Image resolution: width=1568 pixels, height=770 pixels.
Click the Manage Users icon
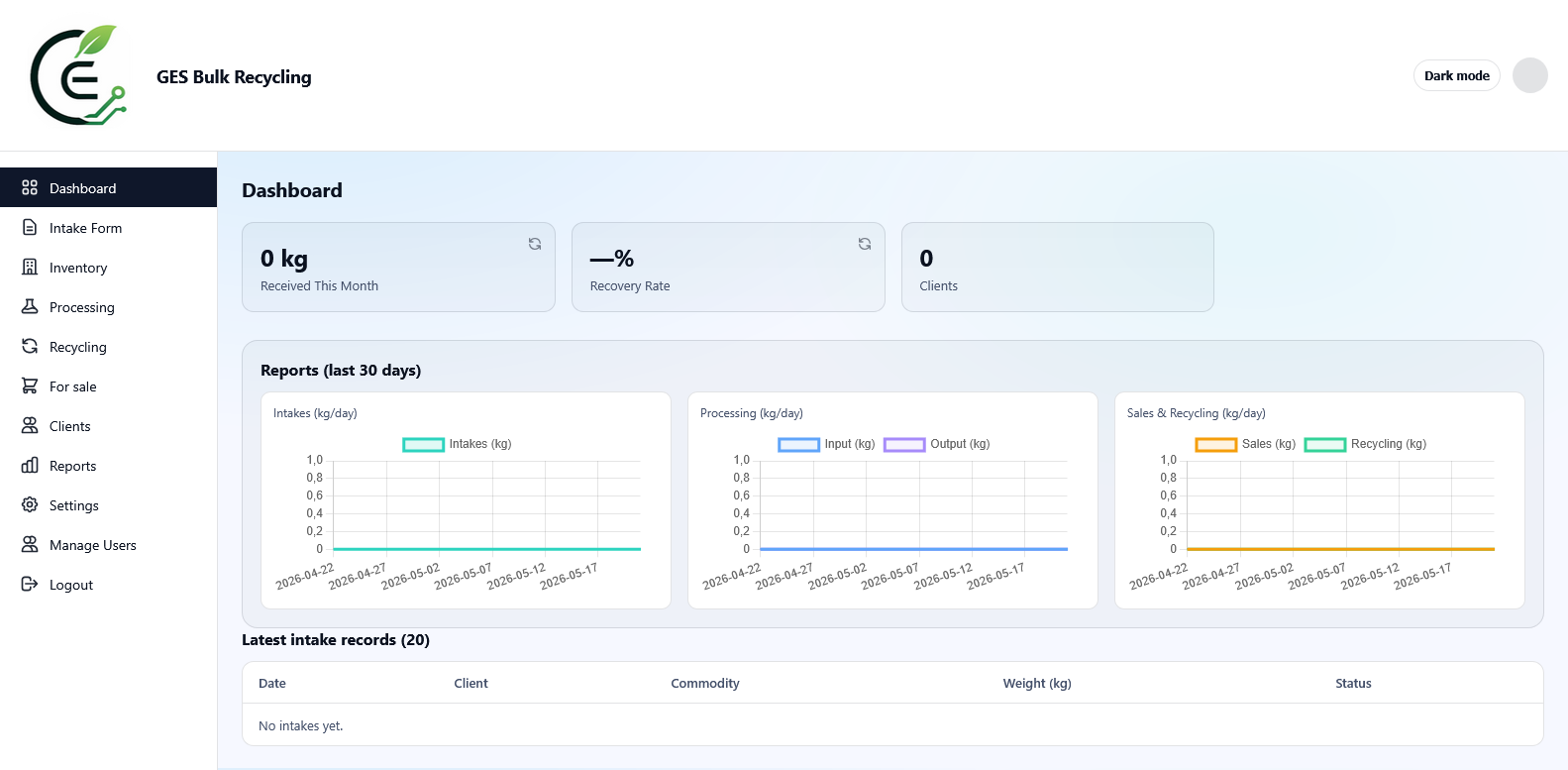(x=30, y=544)
